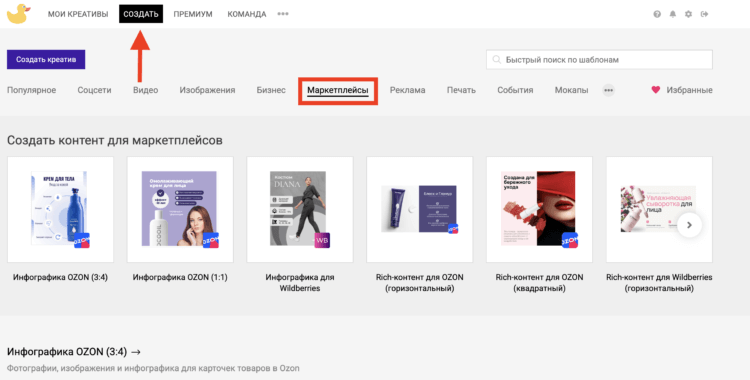Open the Инфографика OZON (3:4) template thumbnail

[60, 209]
